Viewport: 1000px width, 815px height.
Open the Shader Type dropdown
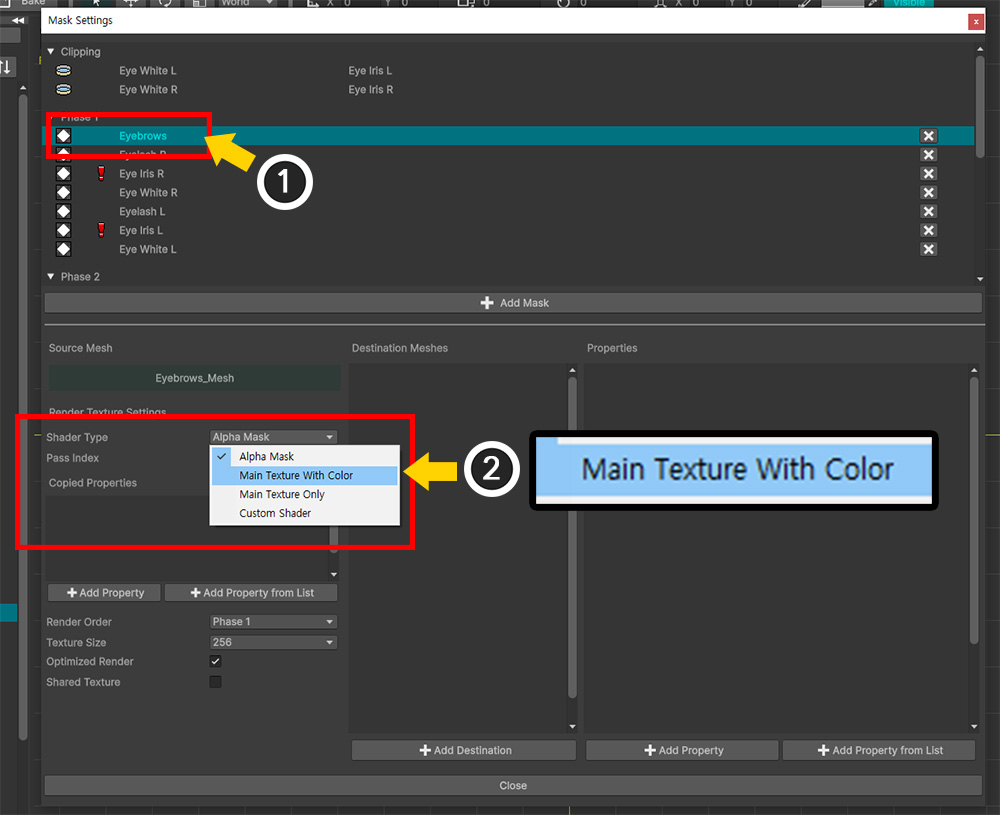pos(273,437)
